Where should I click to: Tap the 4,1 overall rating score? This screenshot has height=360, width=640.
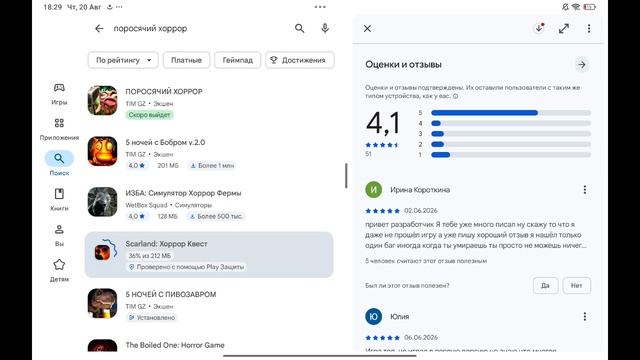point(383,123)
